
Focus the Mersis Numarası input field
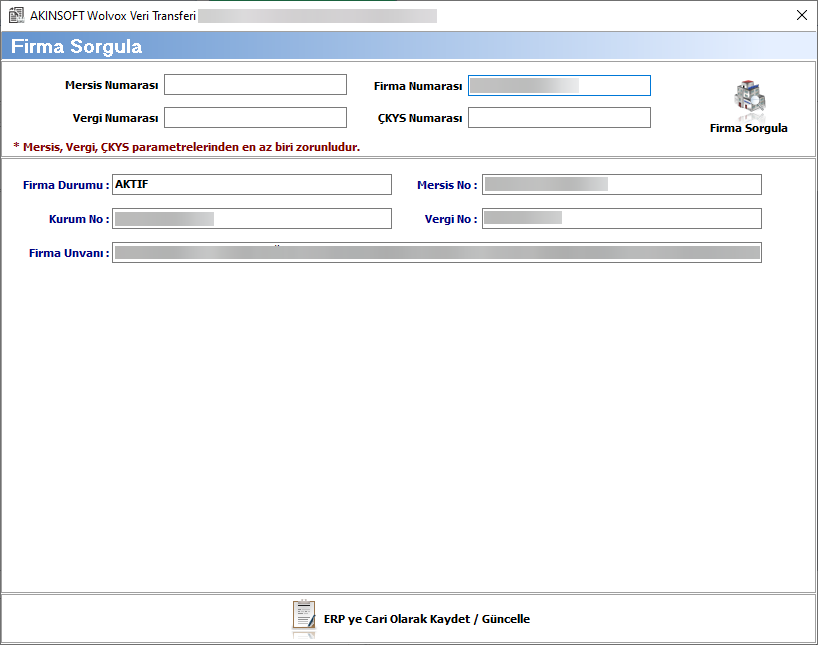coord(255,85)
